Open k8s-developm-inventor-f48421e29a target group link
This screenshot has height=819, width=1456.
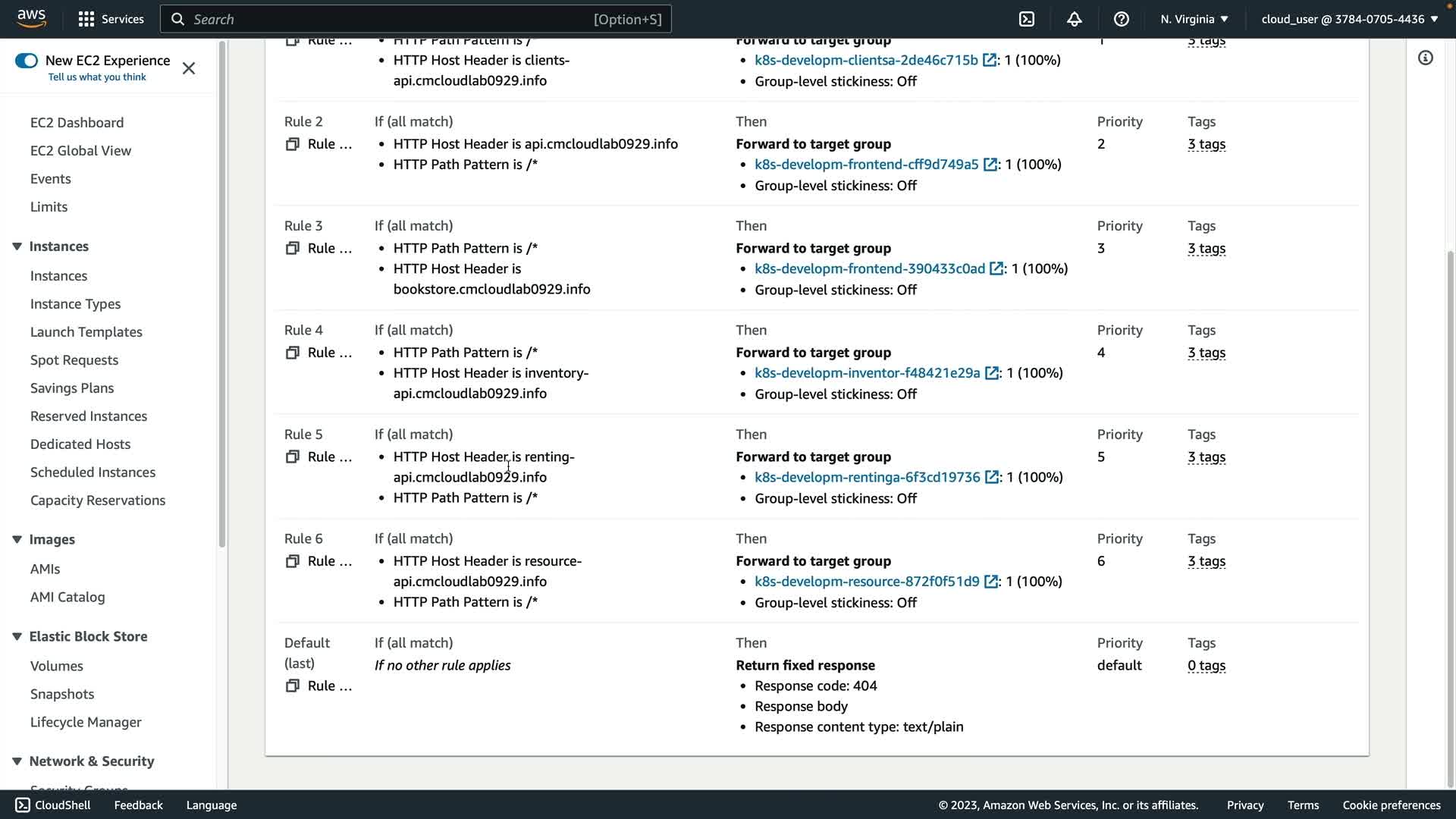867,373
